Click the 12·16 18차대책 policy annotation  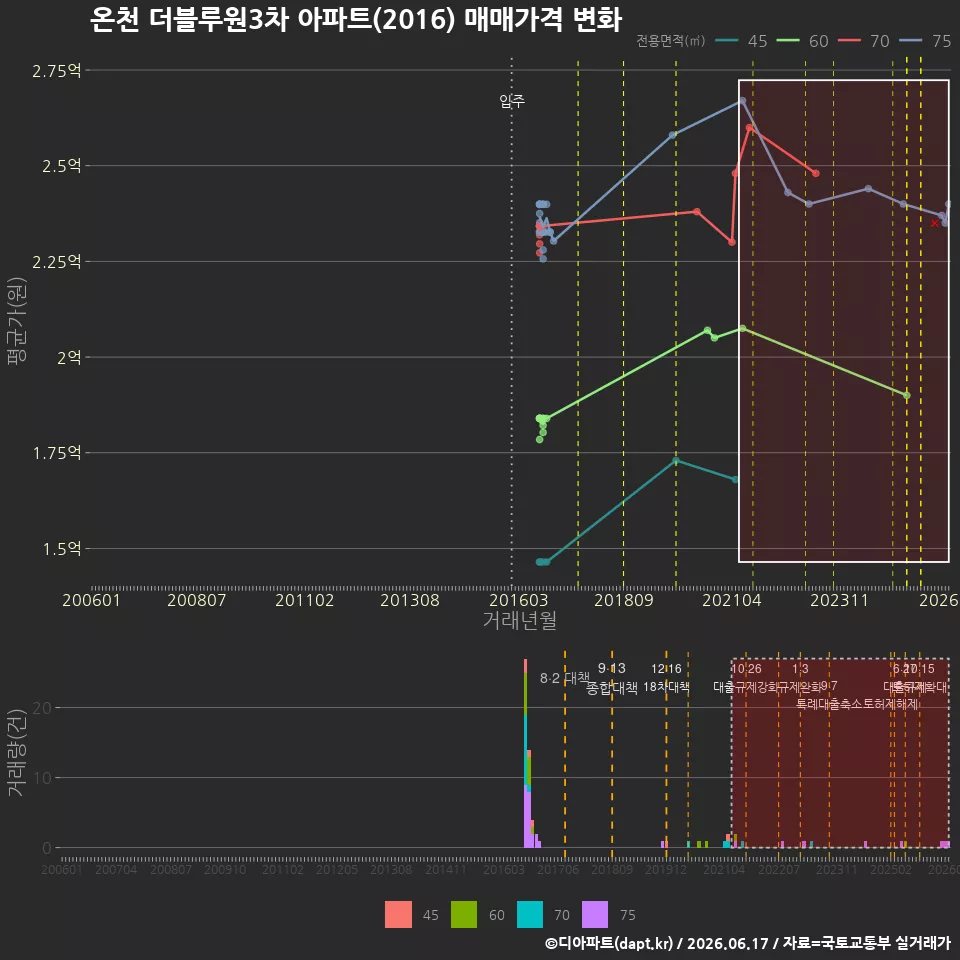(666, 678)
